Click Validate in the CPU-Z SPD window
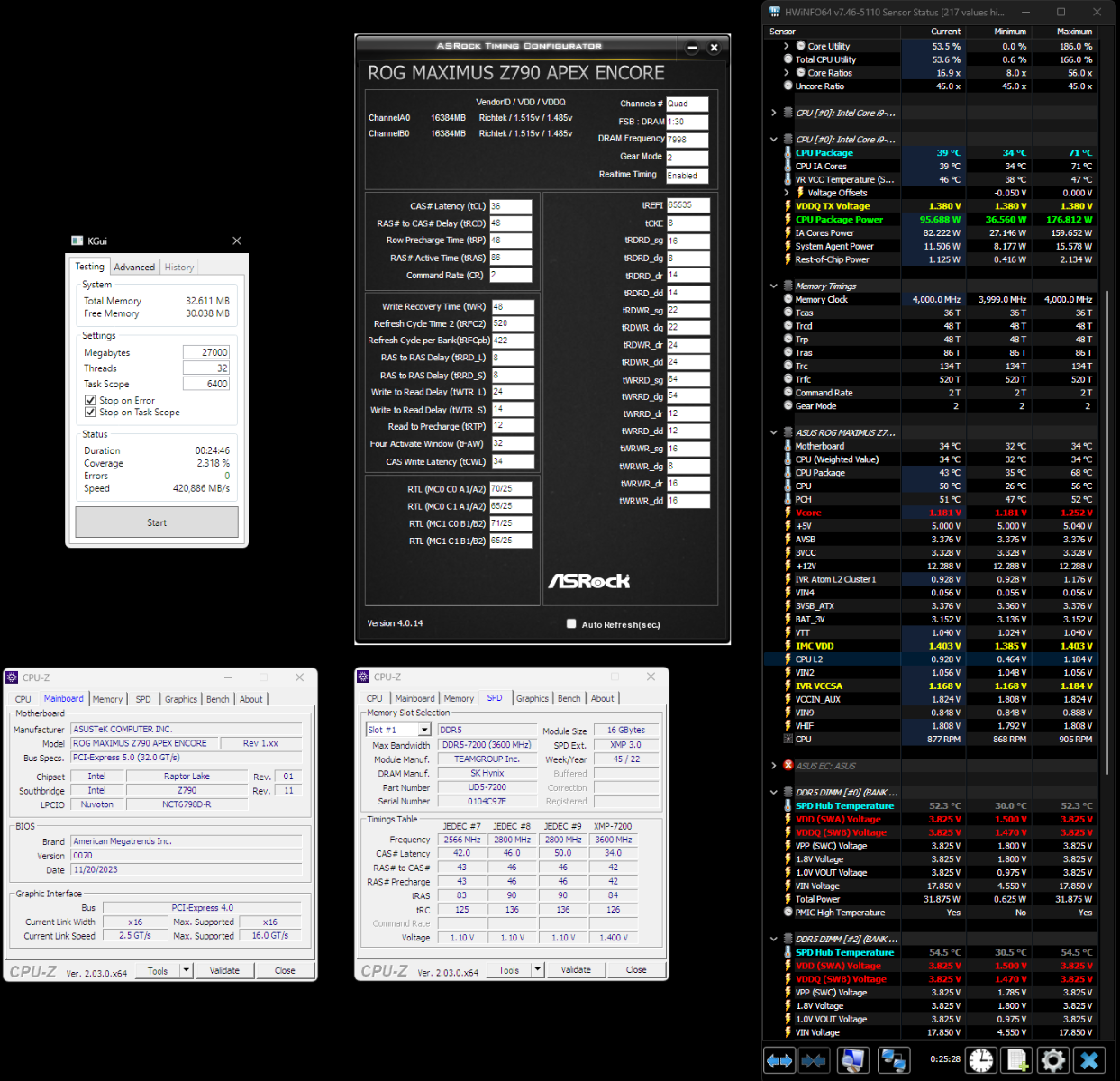Image resolution: width=1120 pixels, height=1081 pixels. point(576,969)
